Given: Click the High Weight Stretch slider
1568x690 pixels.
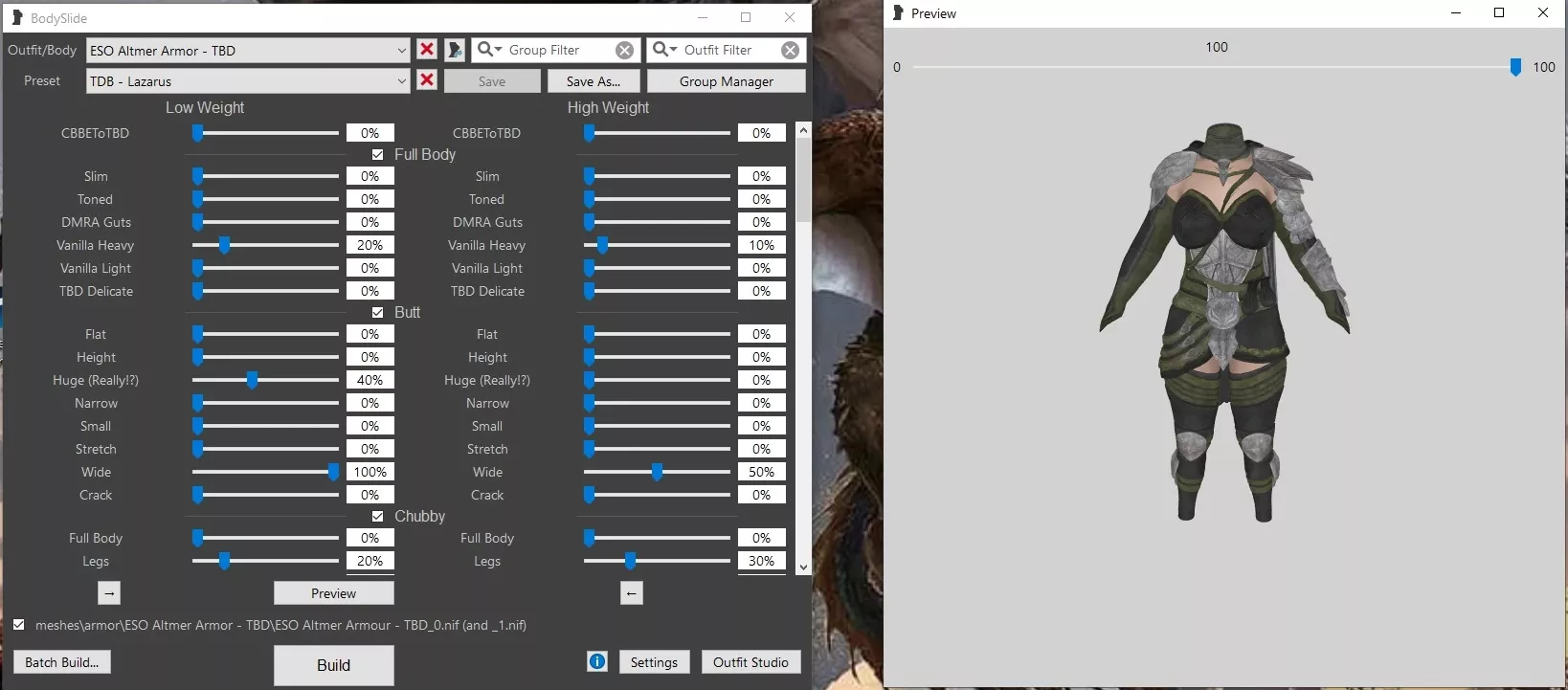Looking at the screenshot, I should pos(657,449).
